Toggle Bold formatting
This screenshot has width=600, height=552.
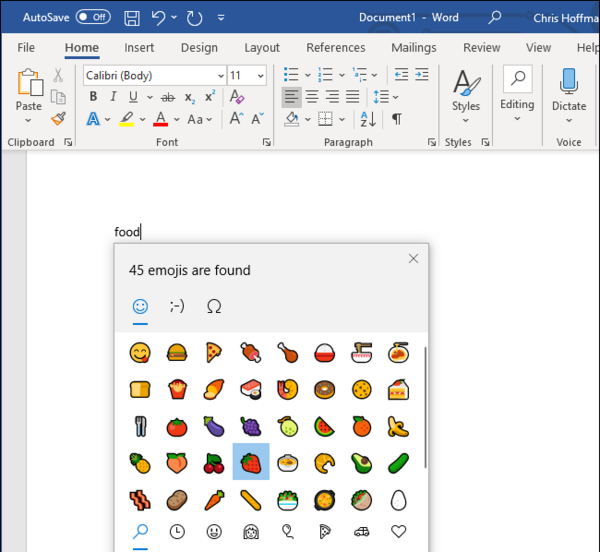[x=93, y=96]
